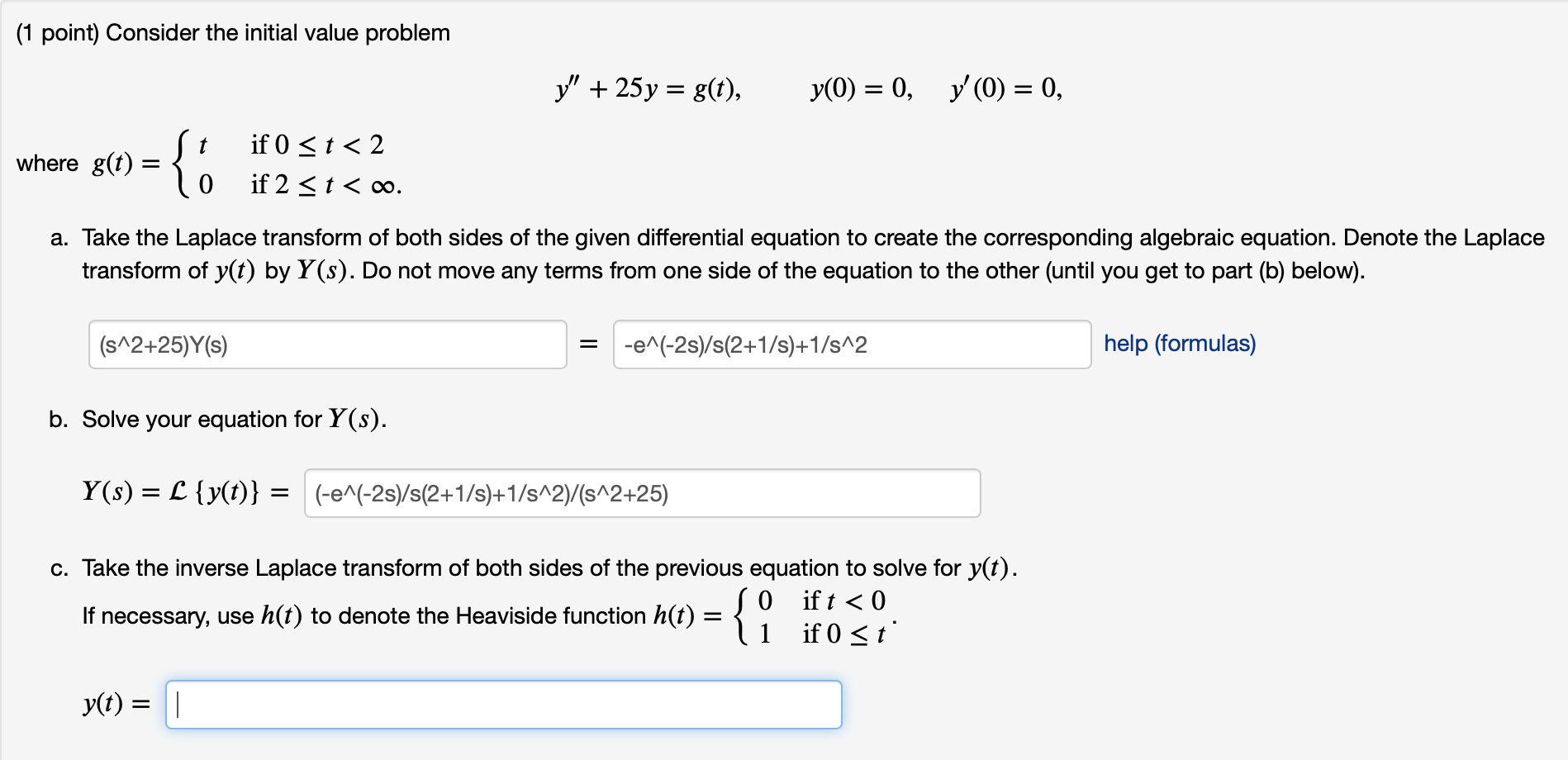Image resolution: width=1568 pixels, height=760 pixels.
Task: Click the initial condition y'(0) = 0
Action: 1005,88
